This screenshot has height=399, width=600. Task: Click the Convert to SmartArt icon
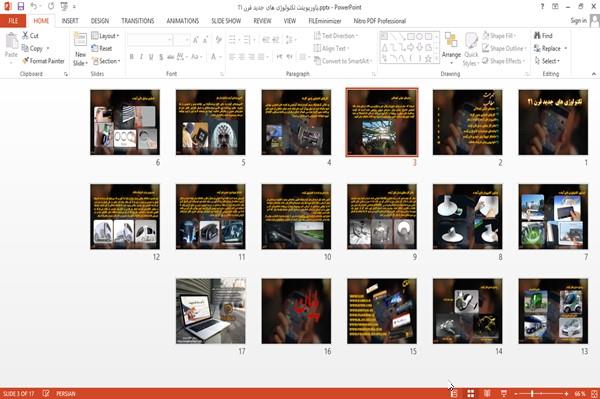click(317, 61)
